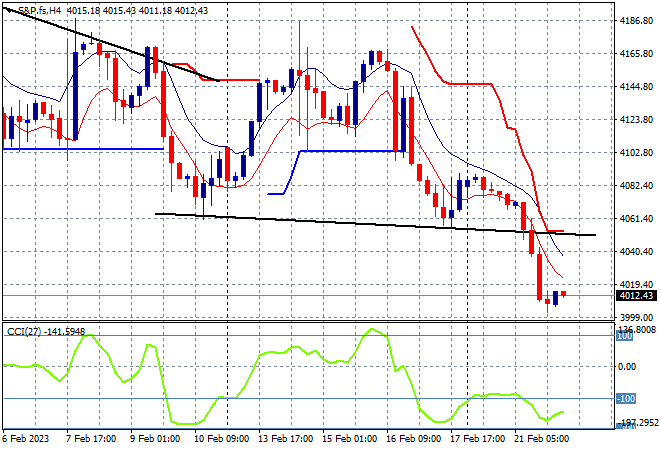This screenshot has width=660, height=450.
Task: Click the blue 100 level tag in CCI pane
Action: click(625, 336)
